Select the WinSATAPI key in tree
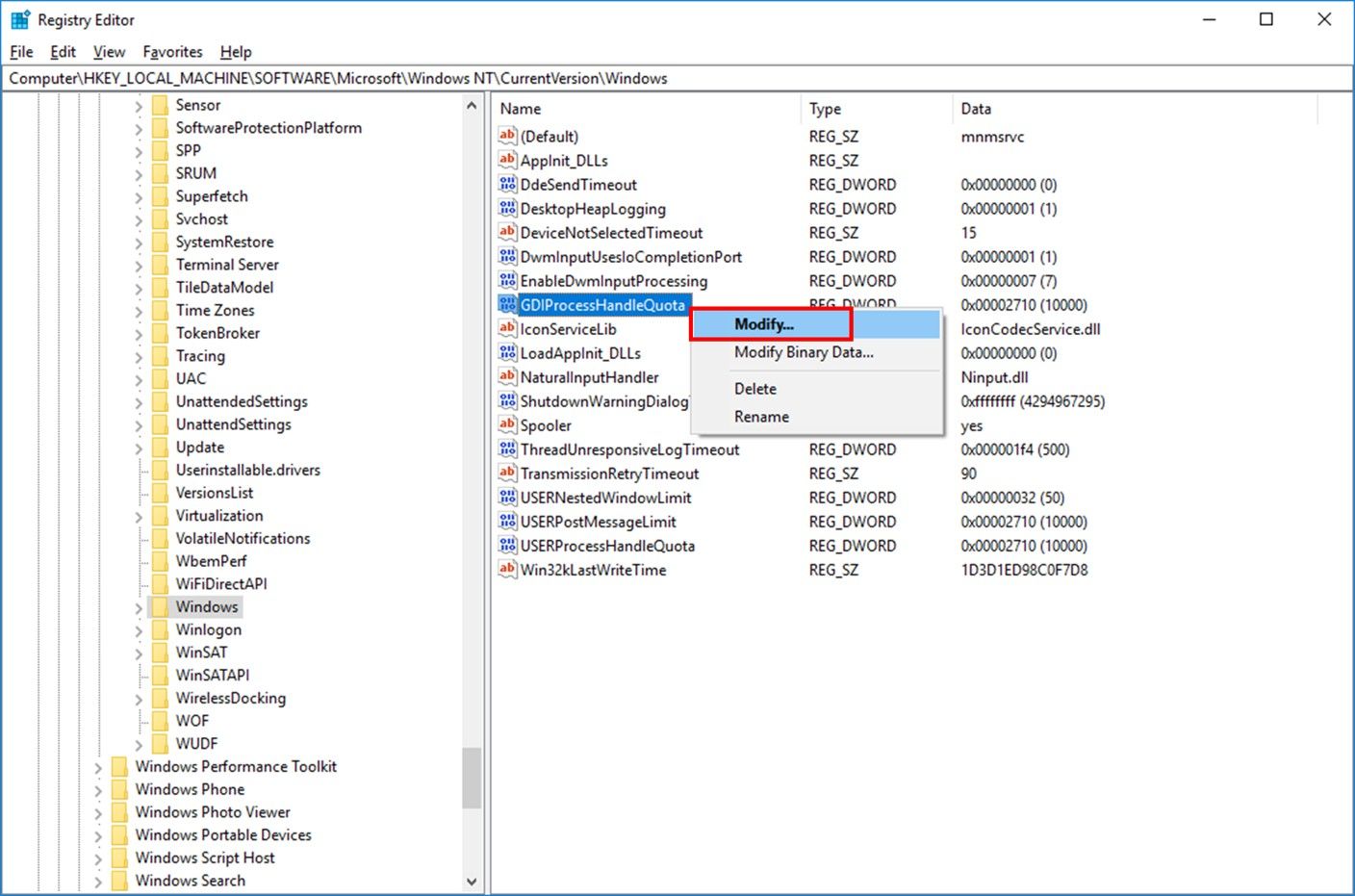Viewport: 1355px width, 896px height. 213,676
